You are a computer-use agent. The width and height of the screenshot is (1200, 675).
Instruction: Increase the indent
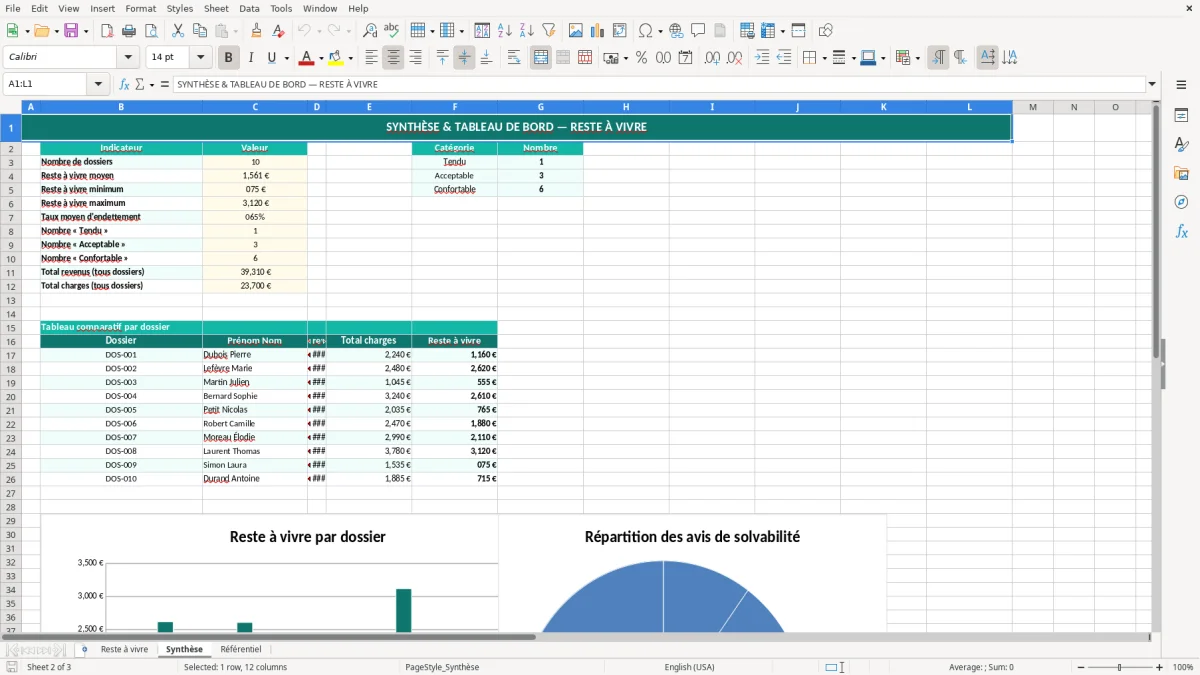[x=762, y=58]
